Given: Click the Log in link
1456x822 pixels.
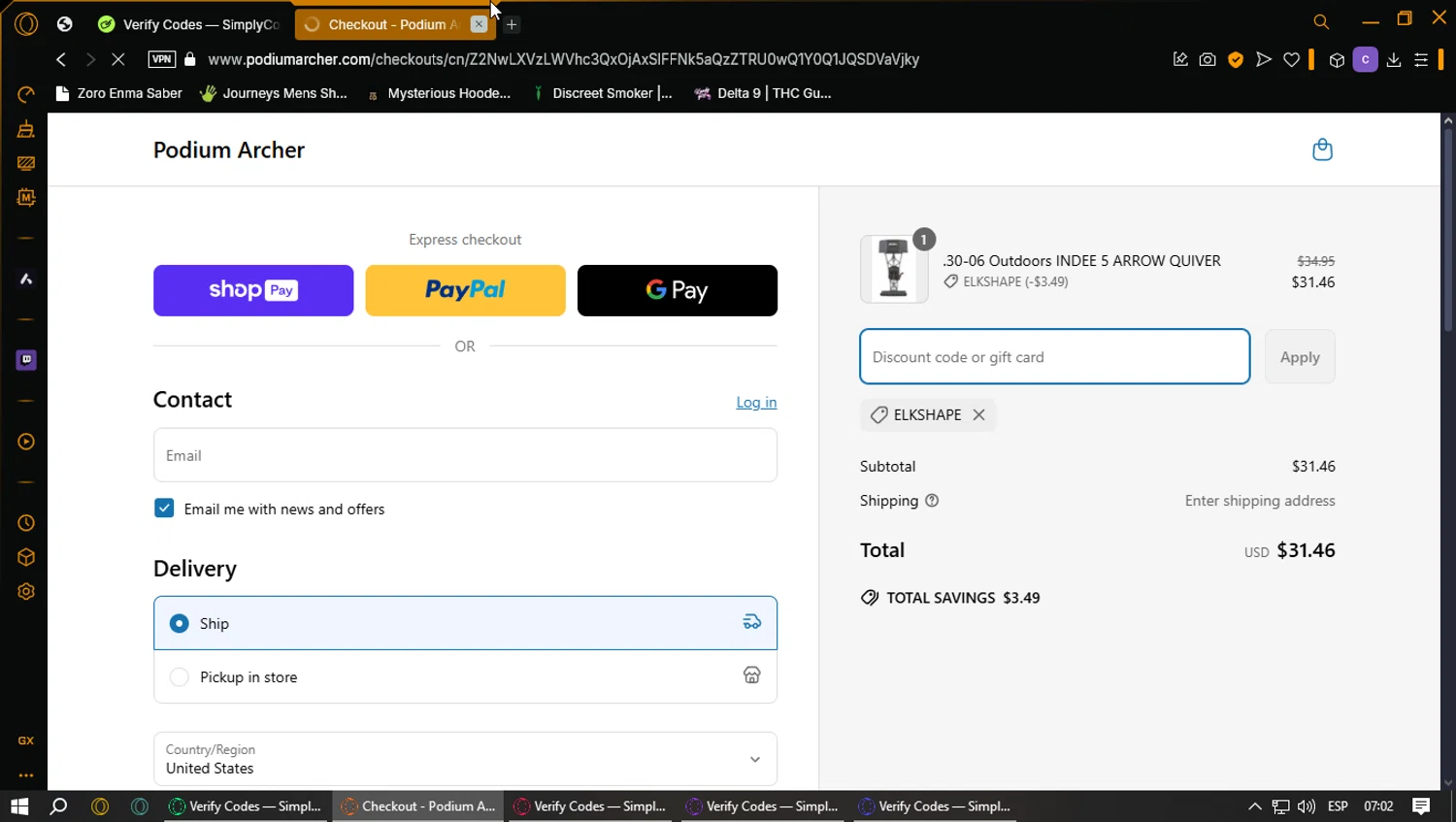Looking at the screenshot, I should tap(756, 403).
